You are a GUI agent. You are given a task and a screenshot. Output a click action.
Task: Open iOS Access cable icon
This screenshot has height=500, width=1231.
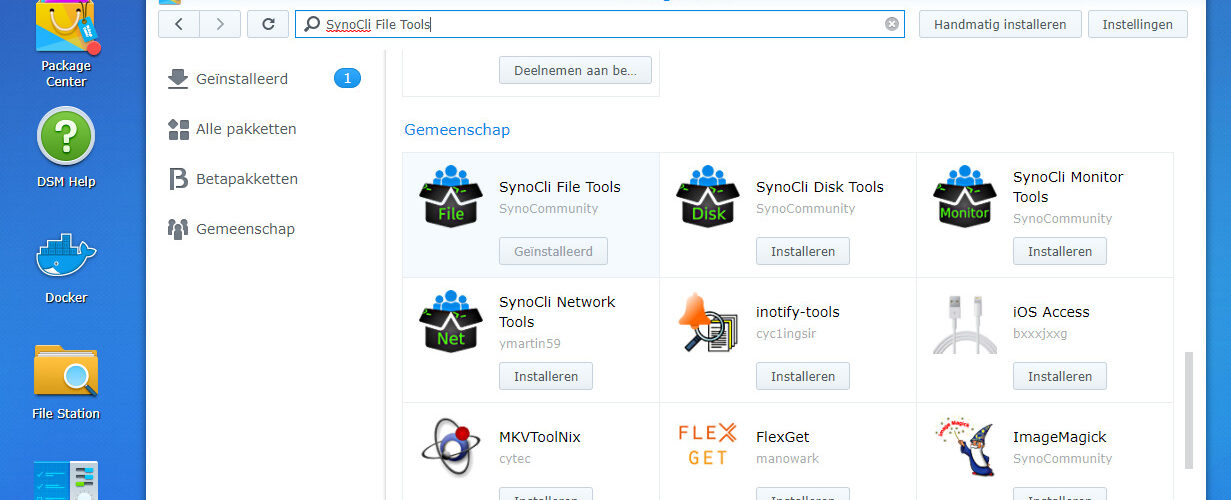pos(965,323)
